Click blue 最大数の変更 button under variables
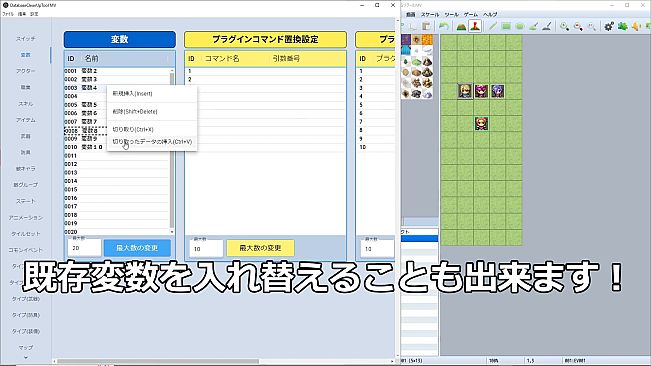Image resolution: width=651 pixels, height=366 pixels. pyautogui.click(x=137, y=248)
